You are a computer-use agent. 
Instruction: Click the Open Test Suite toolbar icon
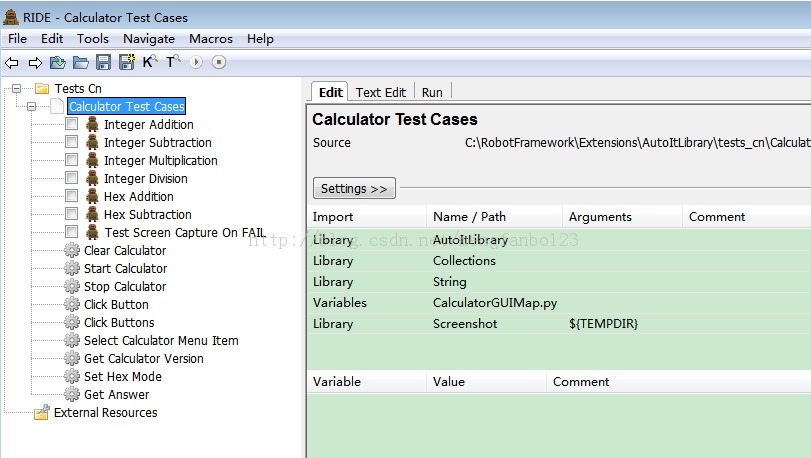(x=57, y=63)
